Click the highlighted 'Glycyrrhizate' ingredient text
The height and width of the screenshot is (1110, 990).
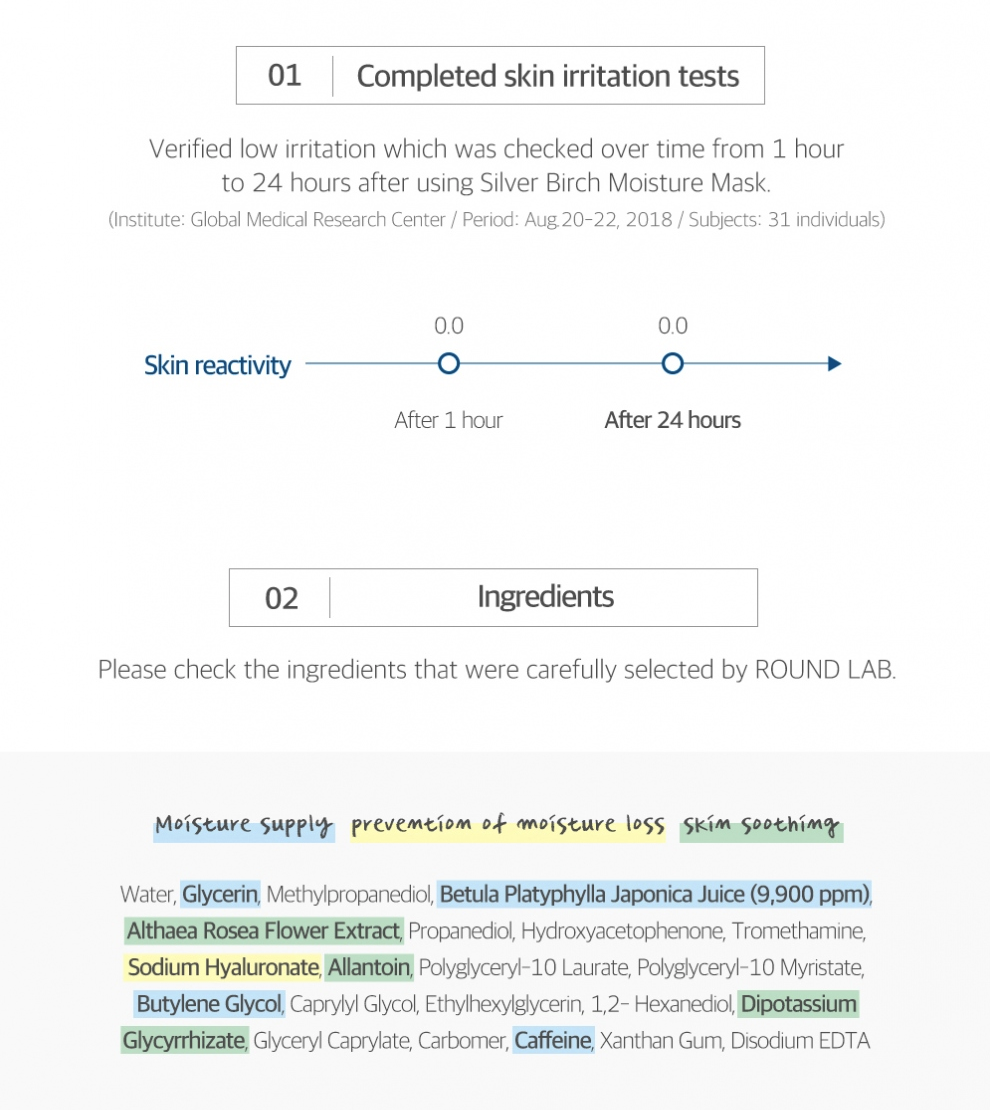(184, 1041)
